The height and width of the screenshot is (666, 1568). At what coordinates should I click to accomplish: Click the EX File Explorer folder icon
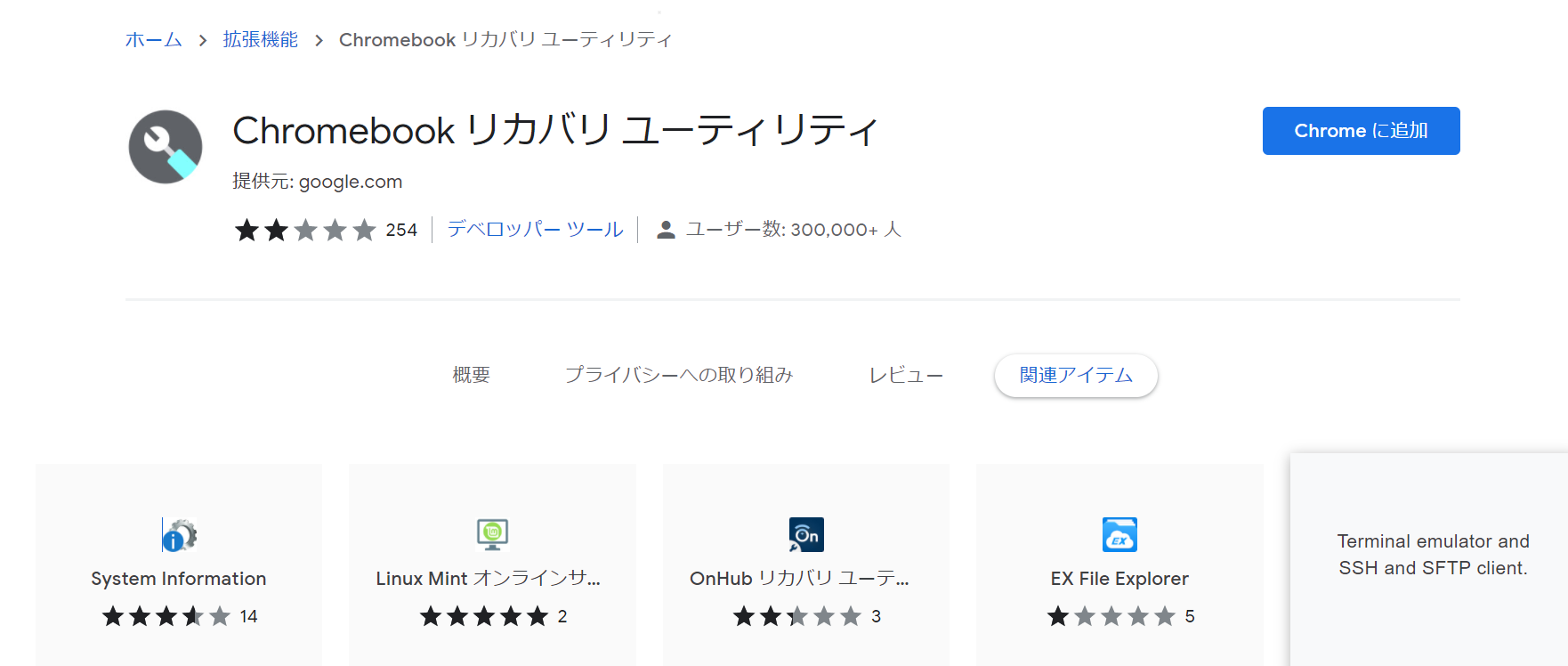point(1119,535)
